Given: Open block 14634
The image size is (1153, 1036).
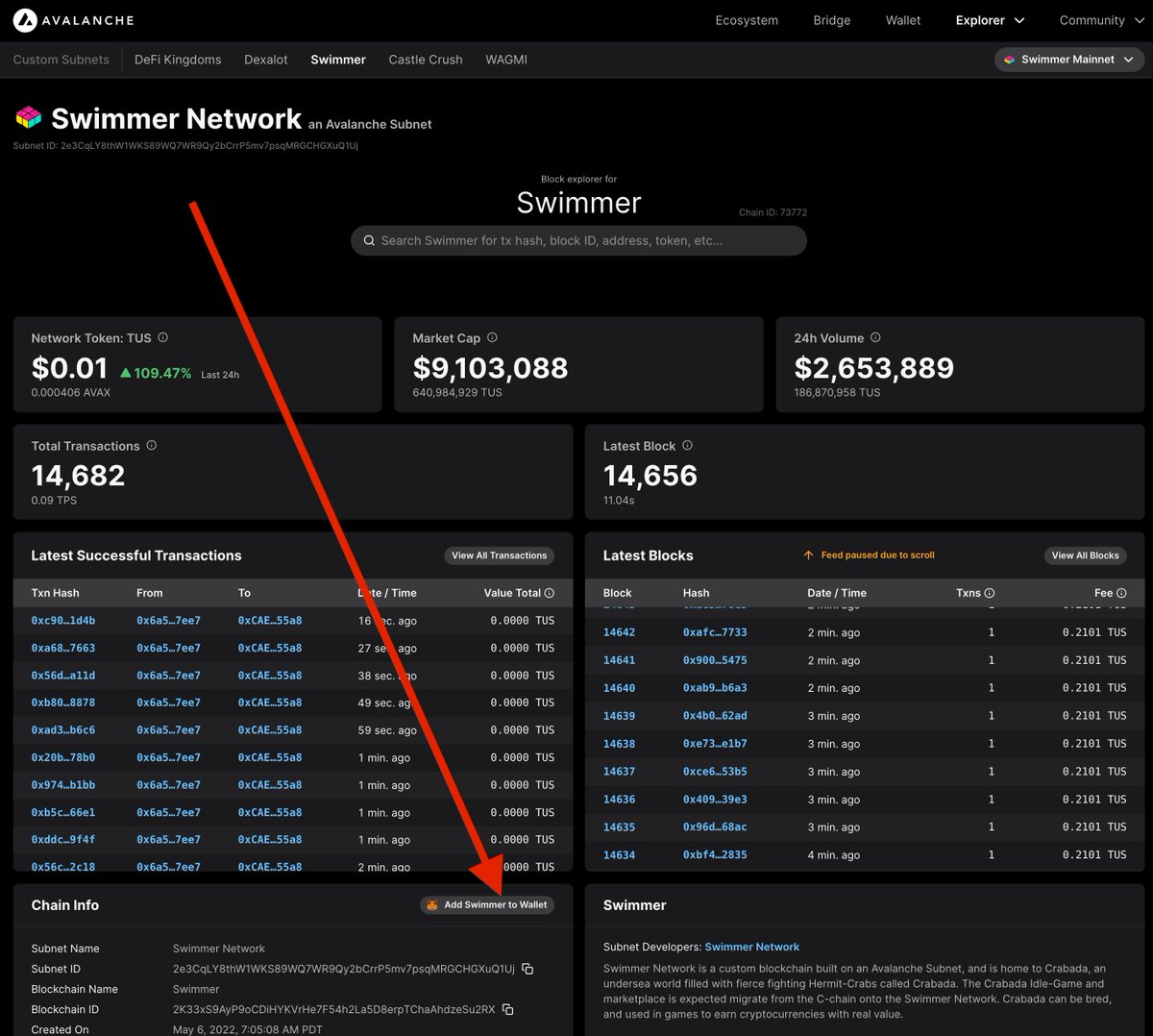Looking at the screenshot, I should tap(620, 855).
